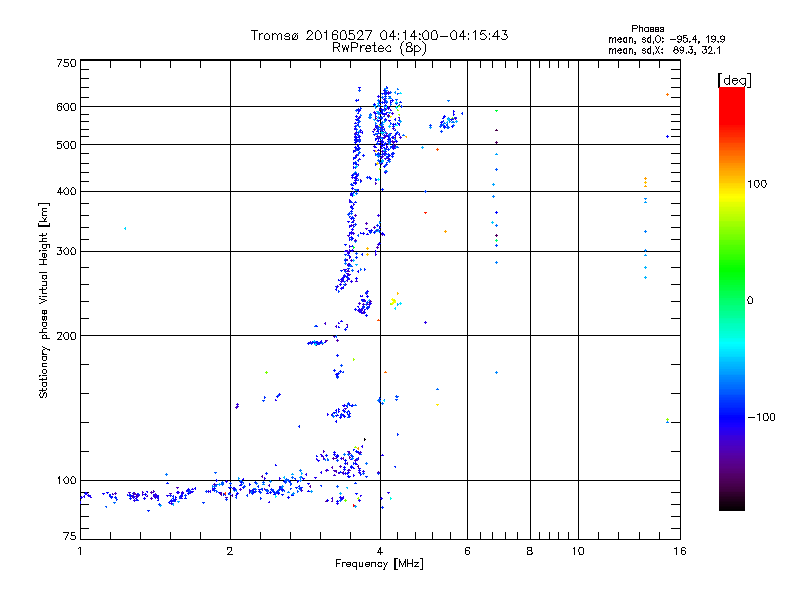Click the y-axis tick label '300'
The width and height of the screenshot is (800, 600).
pyautogui.click(x=66, y=252)
